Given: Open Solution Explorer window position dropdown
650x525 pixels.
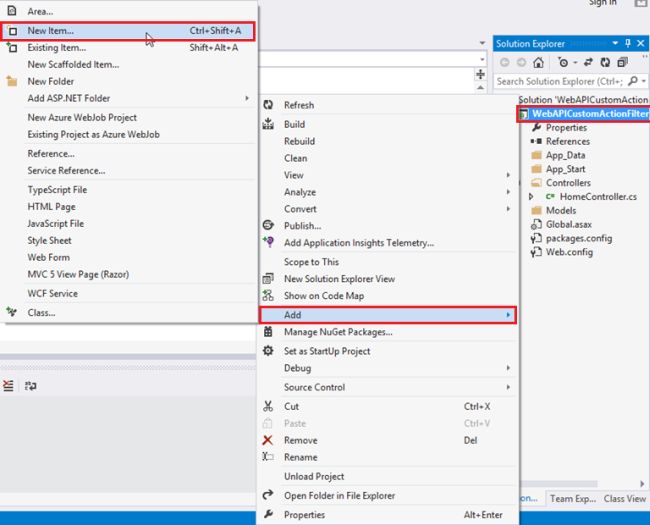Looking at the screenshot, I should 615,43.
